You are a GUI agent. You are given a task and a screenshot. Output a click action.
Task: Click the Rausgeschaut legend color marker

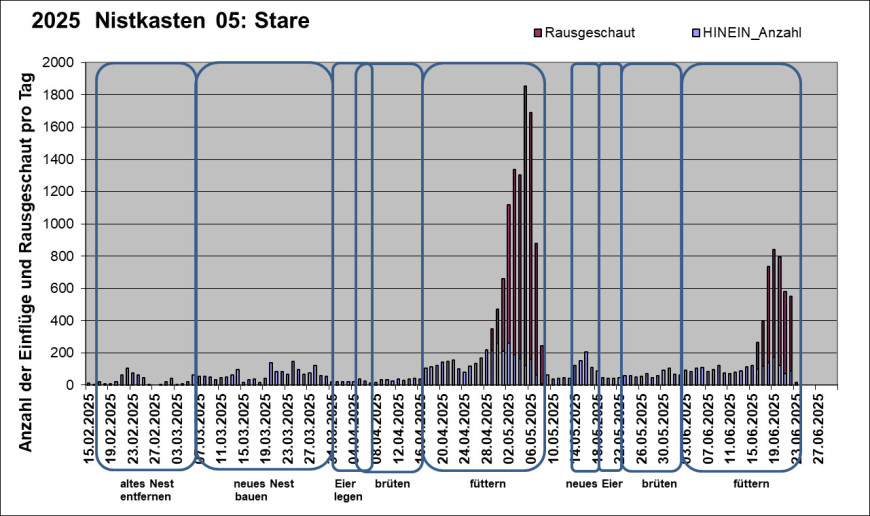(539, 33)
